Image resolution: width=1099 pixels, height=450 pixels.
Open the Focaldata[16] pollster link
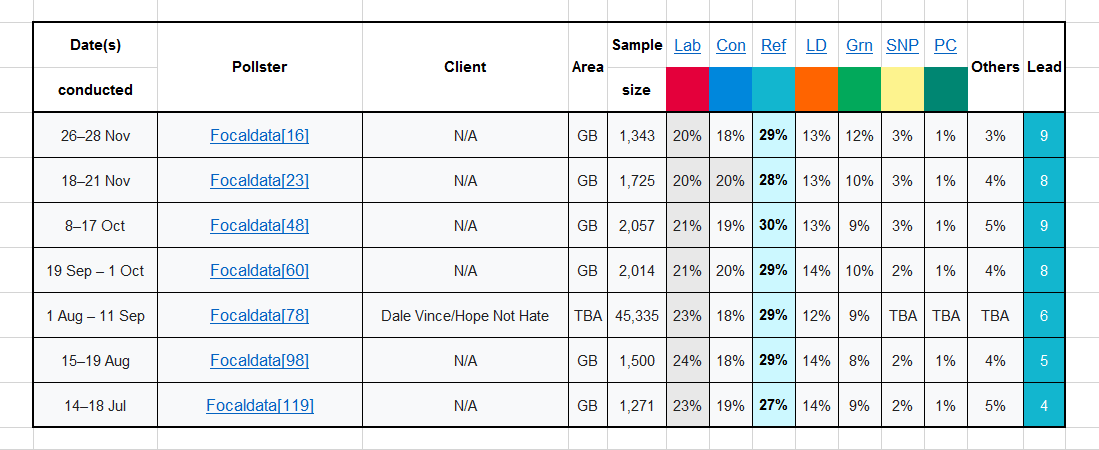coord(259,136)
